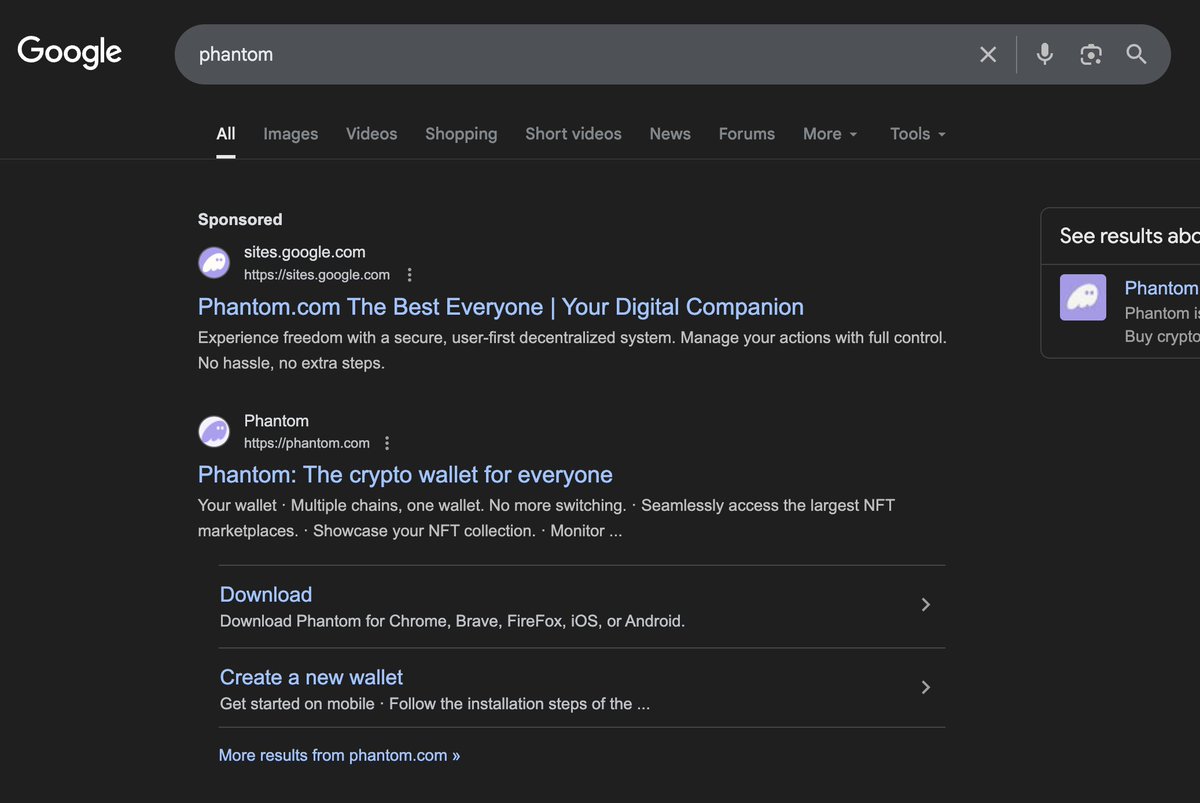Click the sites.google.com ad favicon

214,263
